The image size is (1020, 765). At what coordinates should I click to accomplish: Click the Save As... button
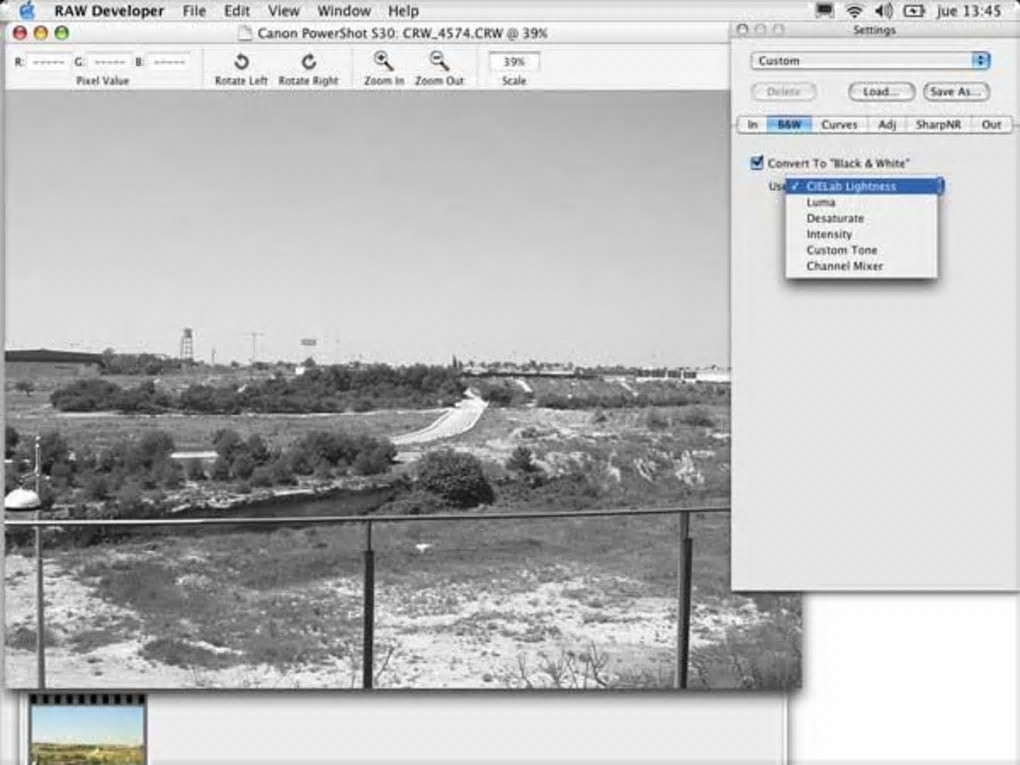coord(956,92)
